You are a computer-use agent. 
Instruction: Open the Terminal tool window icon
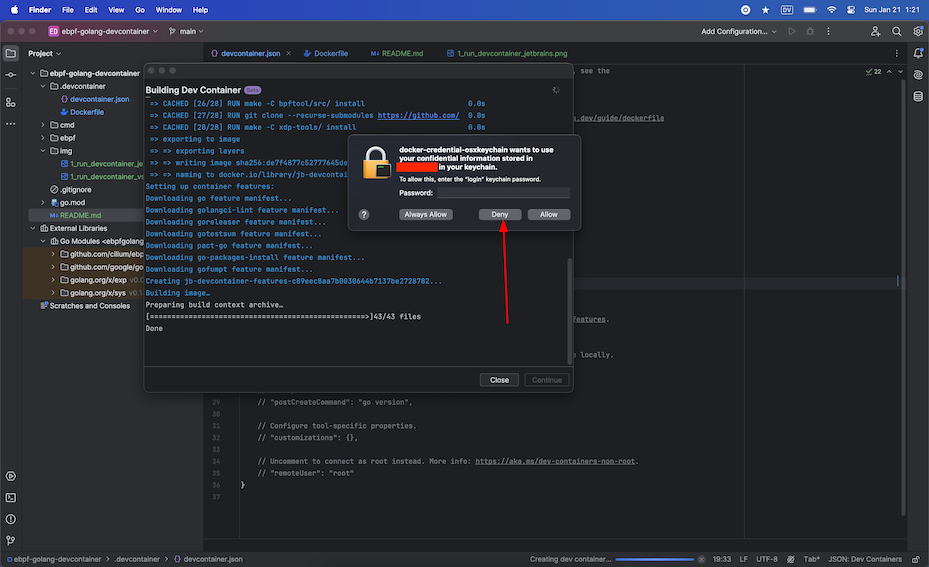coord(11,498)
